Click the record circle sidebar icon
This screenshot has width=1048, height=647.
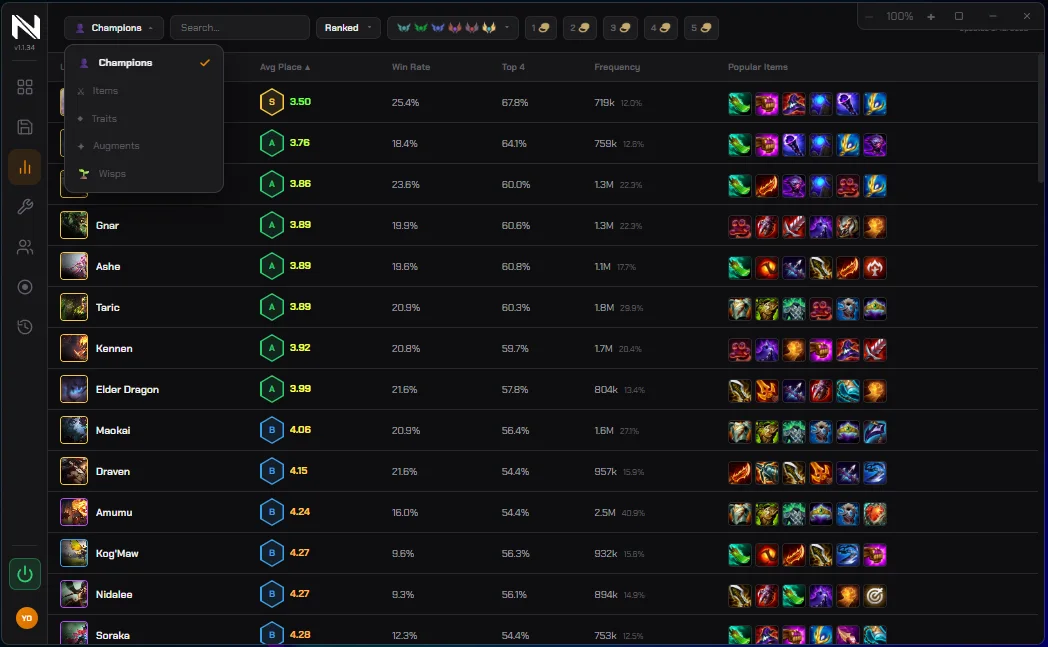[25, 287]
